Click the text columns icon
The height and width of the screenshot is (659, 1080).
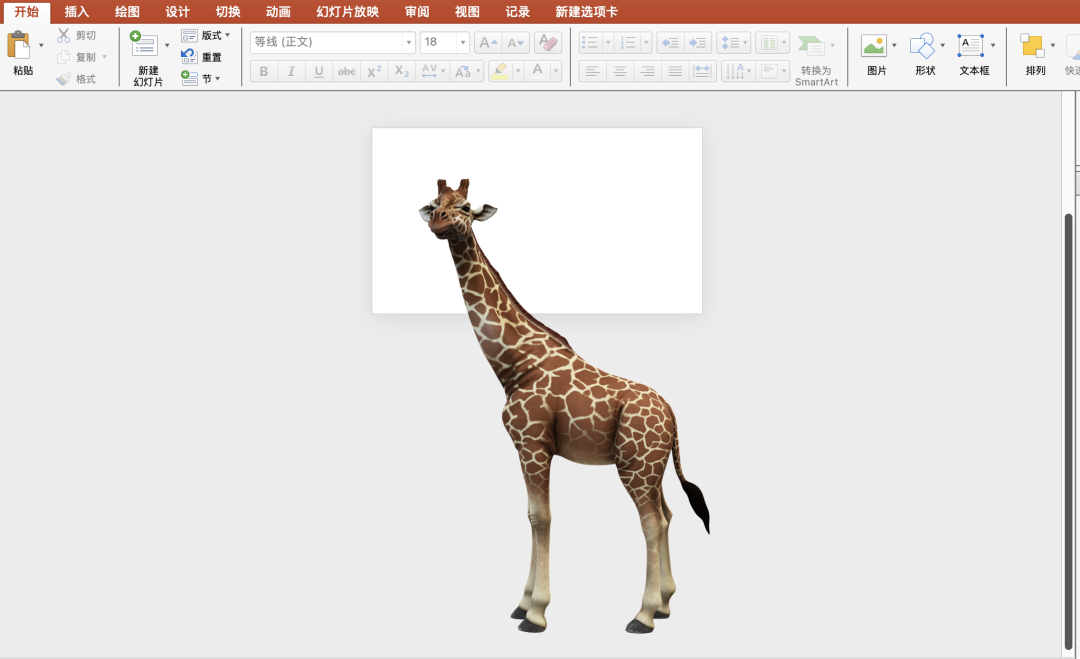[x=769, y=43]
